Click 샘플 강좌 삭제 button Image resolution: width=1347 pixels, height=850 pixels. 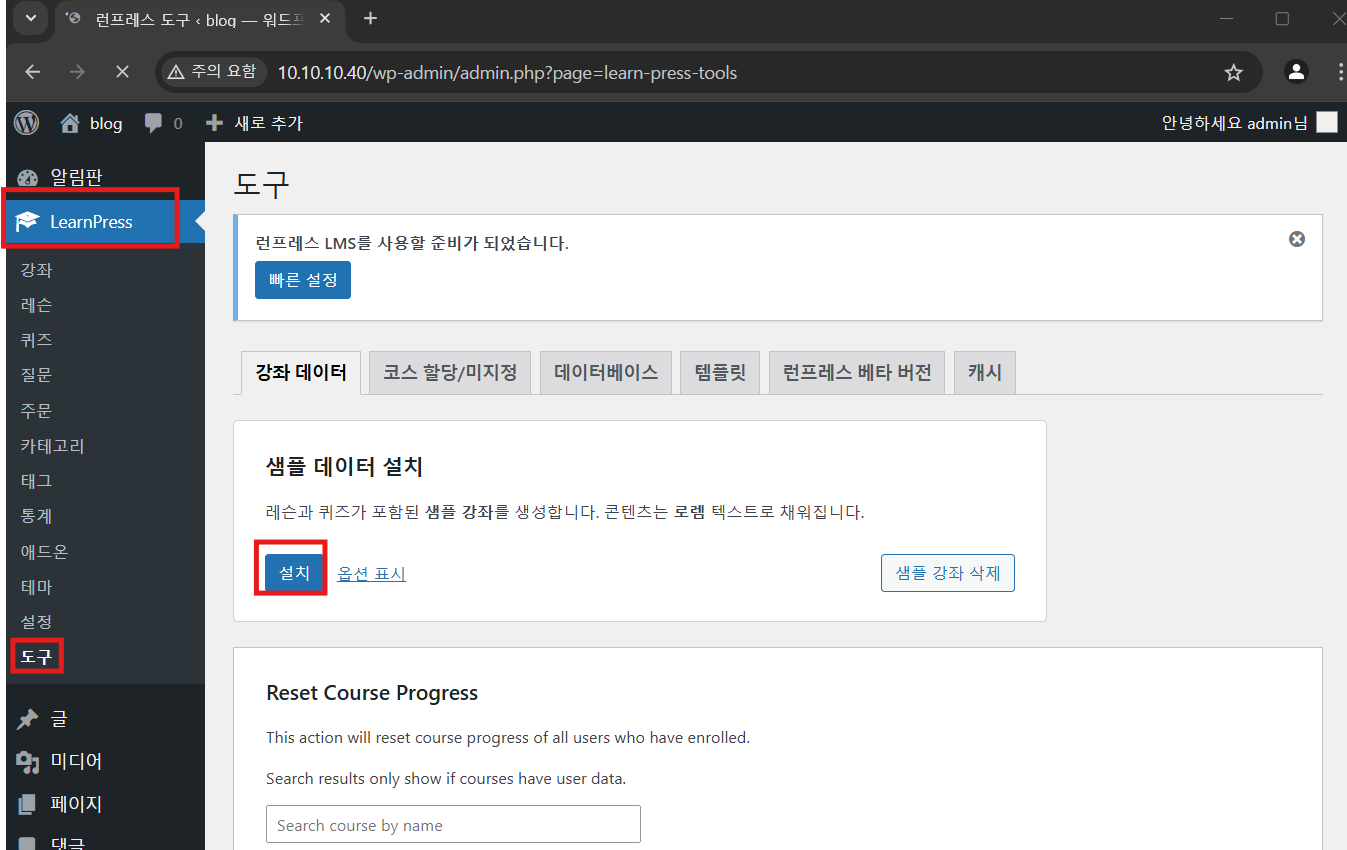click(948, 573)
